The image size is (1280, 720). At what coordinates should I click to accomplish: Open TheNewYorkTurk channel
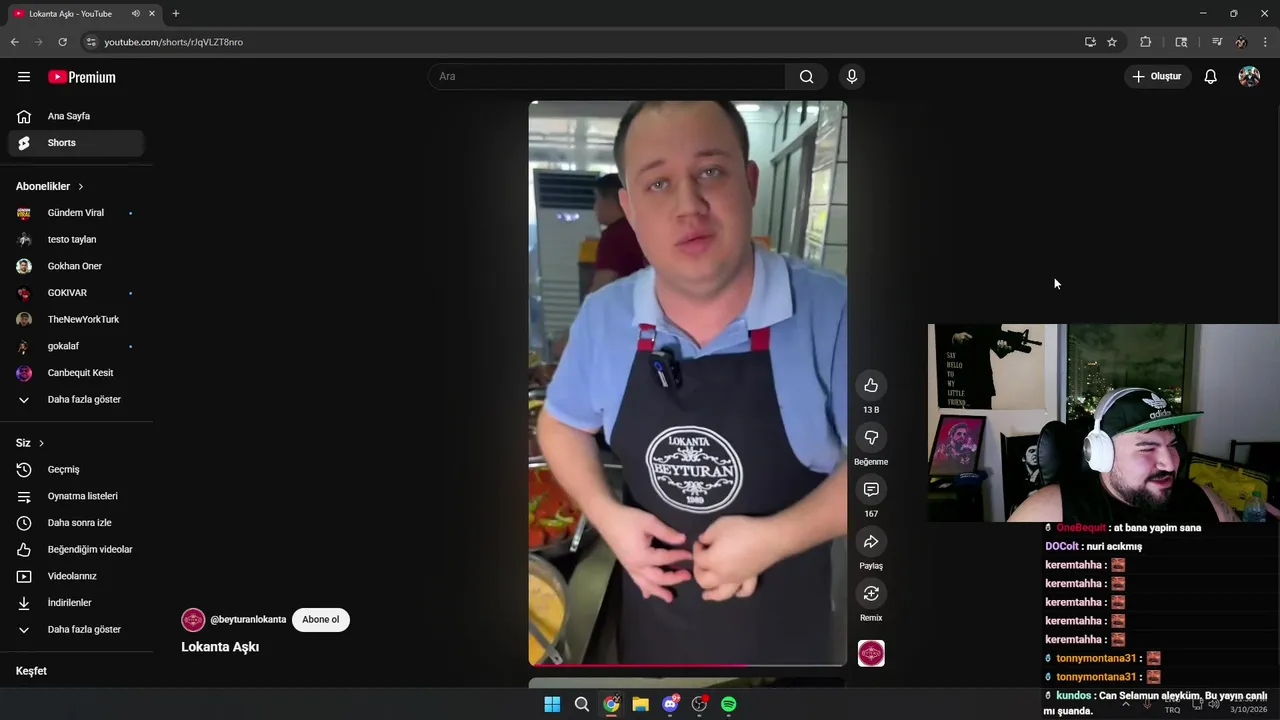click(76, 320)
